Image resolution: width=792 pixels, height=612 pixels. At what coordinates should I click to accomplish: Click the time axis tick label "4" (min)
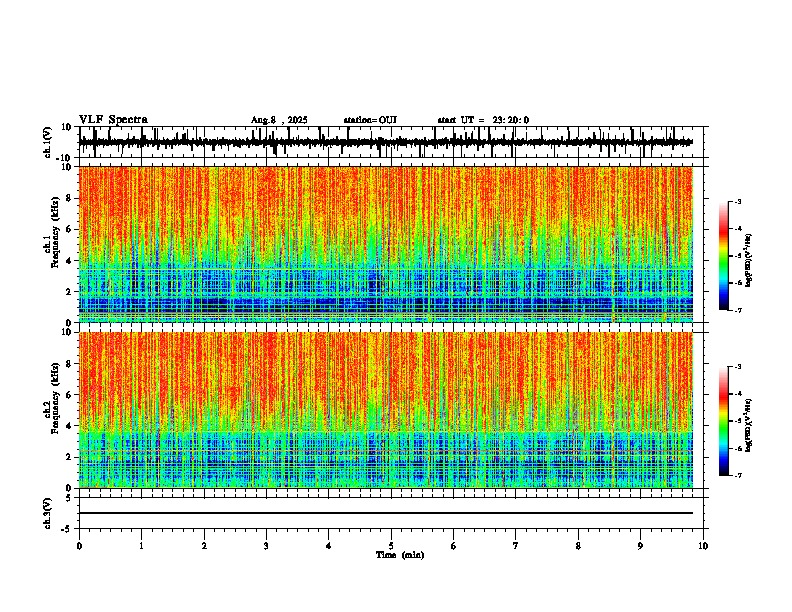pyautogui.click(x=329, y=546)
